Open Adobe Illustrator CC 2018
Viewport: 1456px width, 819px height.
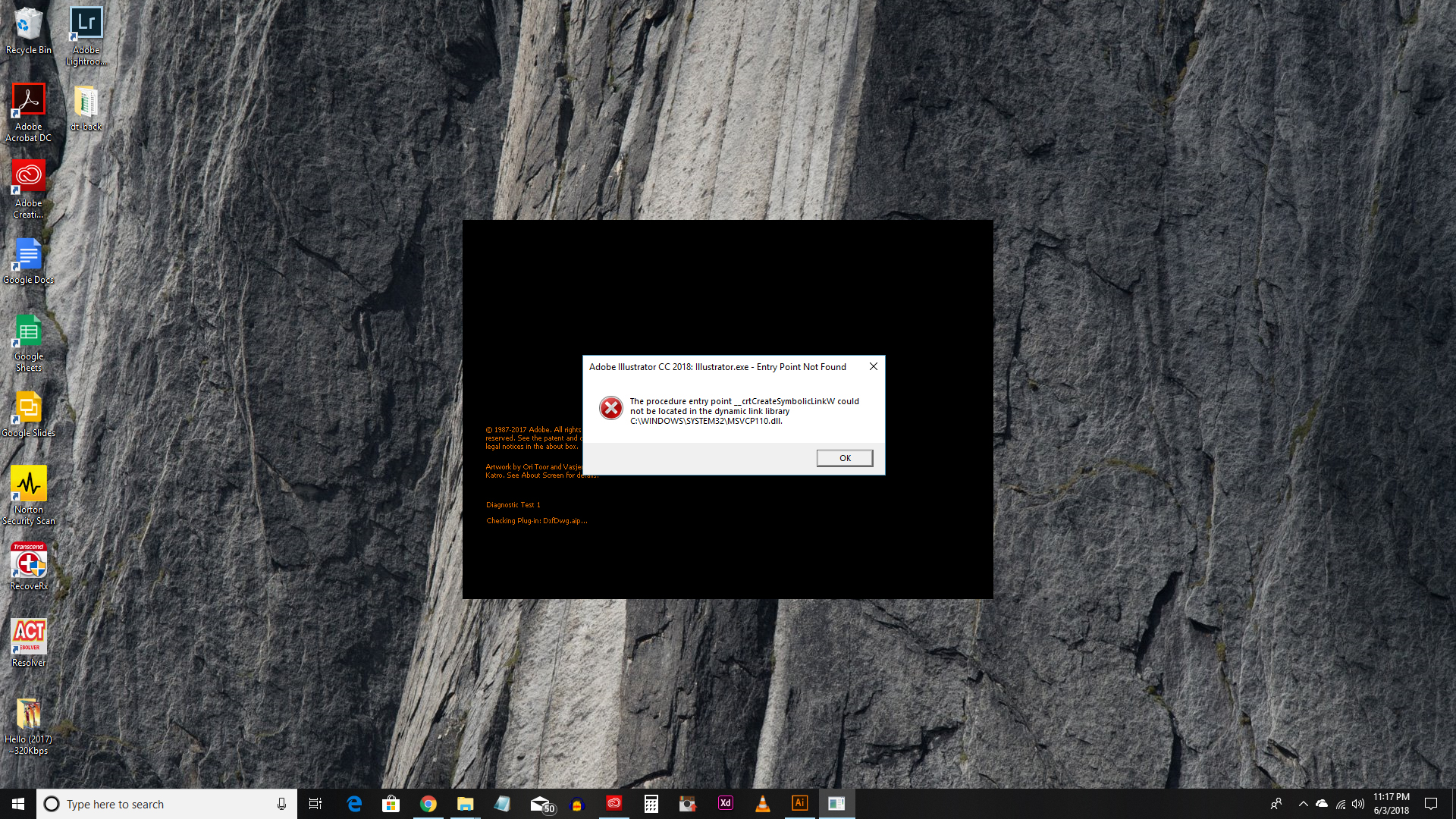pos(799,803)
